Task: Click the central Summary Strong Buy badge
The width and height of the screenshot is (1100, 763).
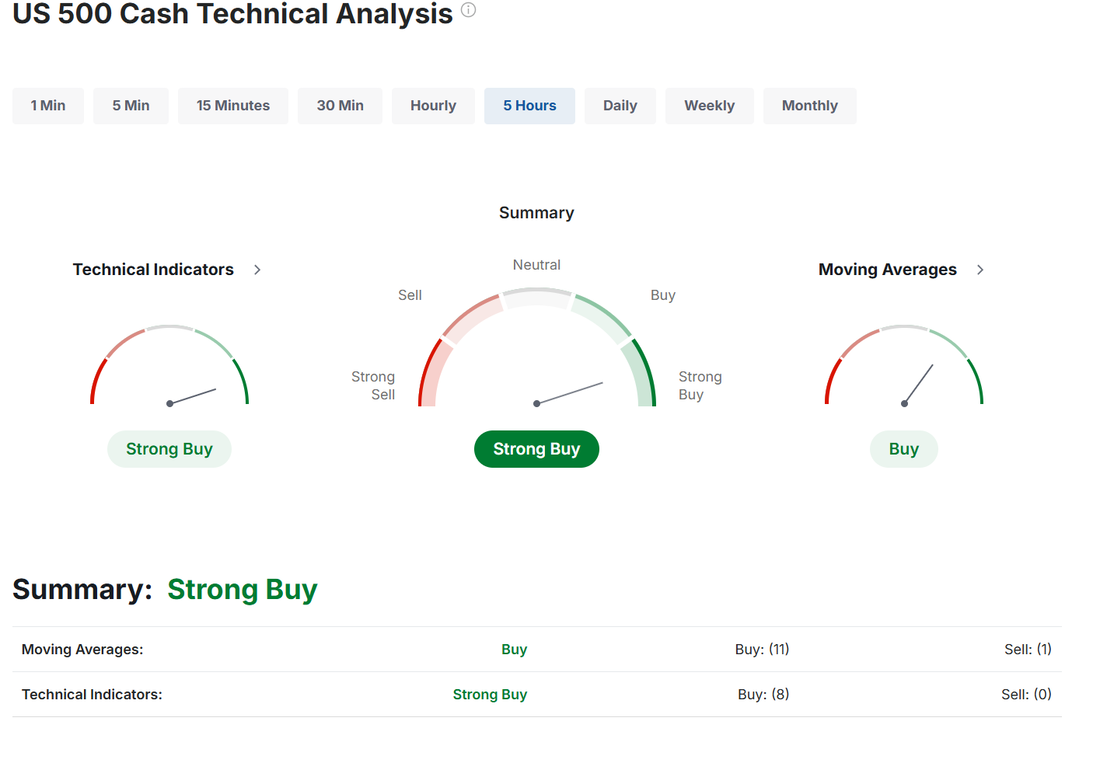Action: pyautogui.click(x=536, y=449)
